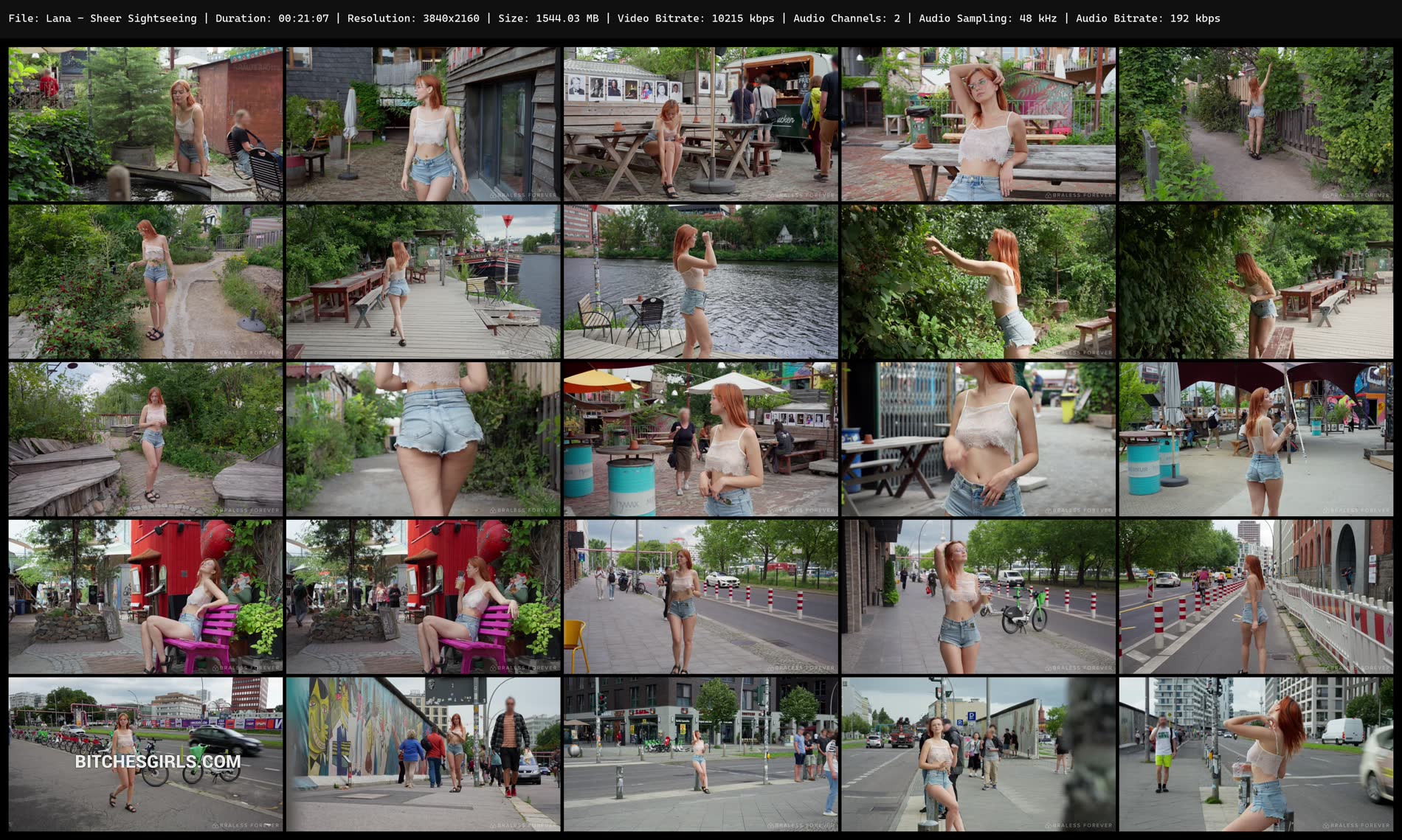This screenshot has height=840, width=1402.
Task: Select close-up thumbnail in front of metal gate
Action: (x=978, y=439)
